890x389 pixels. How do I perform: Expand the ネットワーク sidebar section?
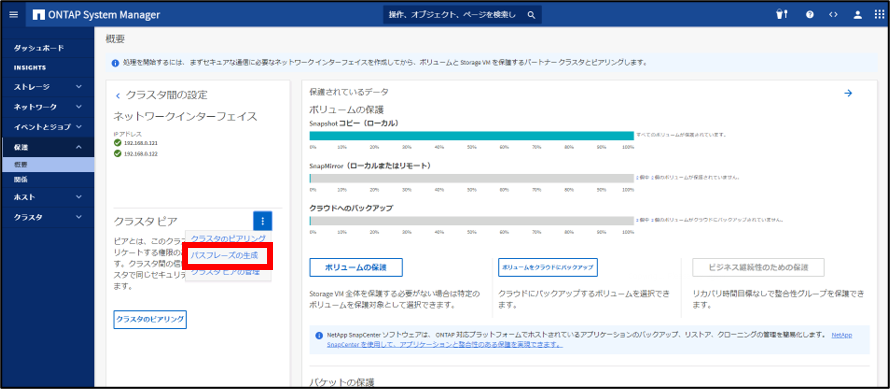pyautogui.click(x=47, y=107)
